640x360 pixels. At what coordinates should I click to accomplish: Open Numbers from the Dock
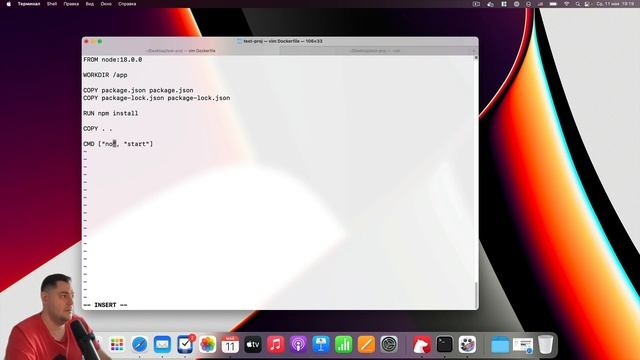344,344
